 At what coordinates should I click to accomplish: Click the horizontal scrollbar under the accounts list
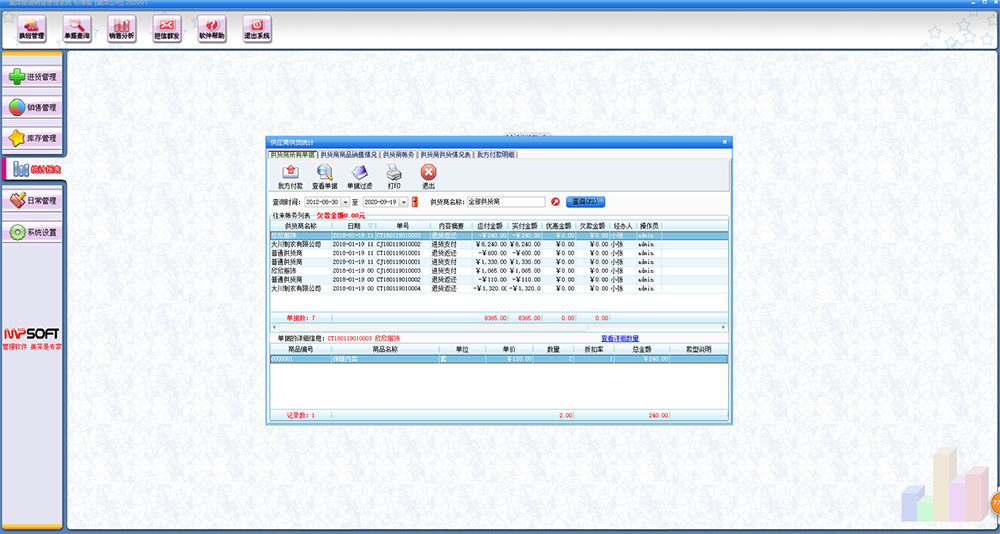[500, 327]
